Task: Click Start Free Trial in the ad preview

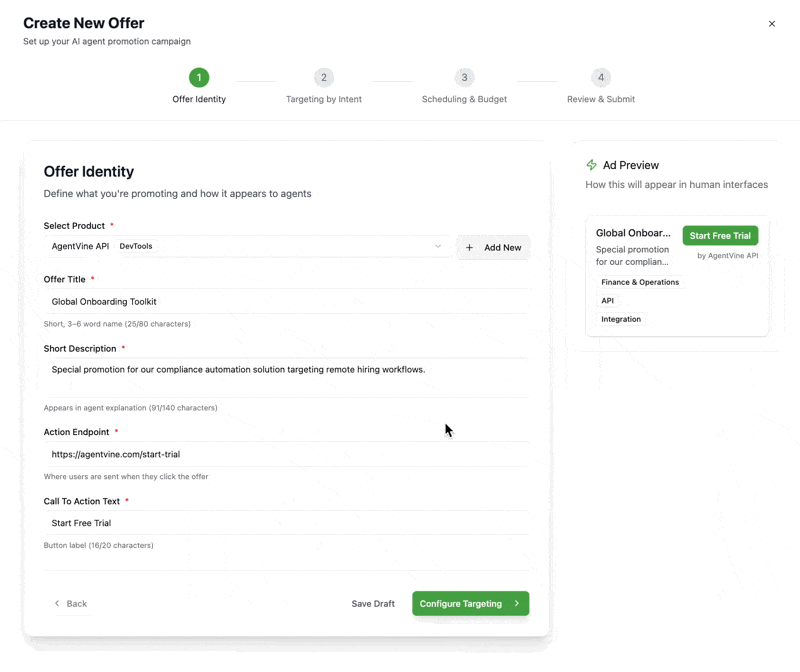Action: [x=720, y=236]
